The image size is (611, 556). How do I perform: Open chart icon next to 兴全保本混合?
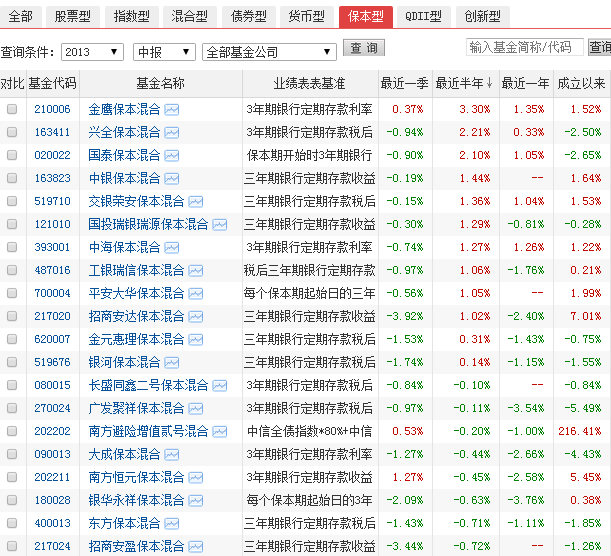coord(171,133)
